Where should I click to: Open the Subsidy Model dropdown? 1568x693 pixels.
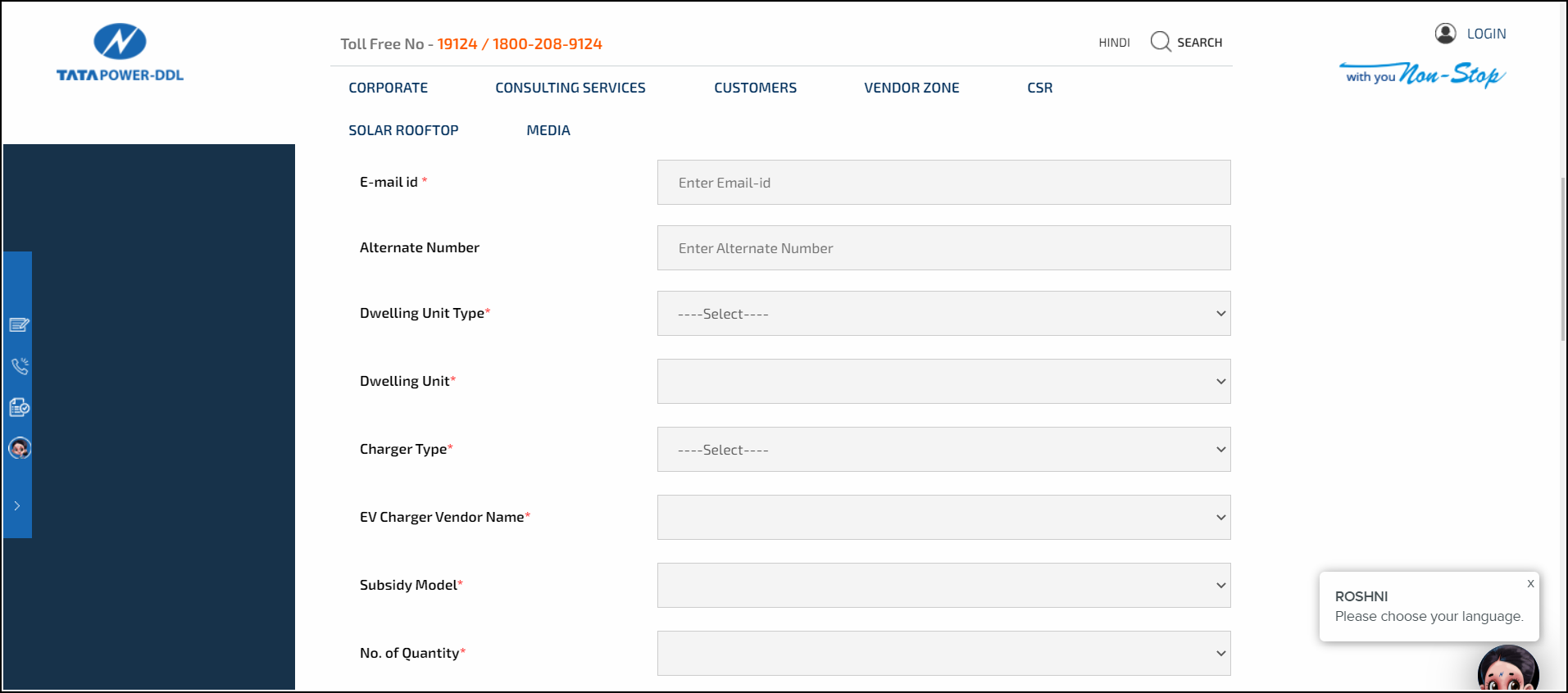(x=944, y=586)
